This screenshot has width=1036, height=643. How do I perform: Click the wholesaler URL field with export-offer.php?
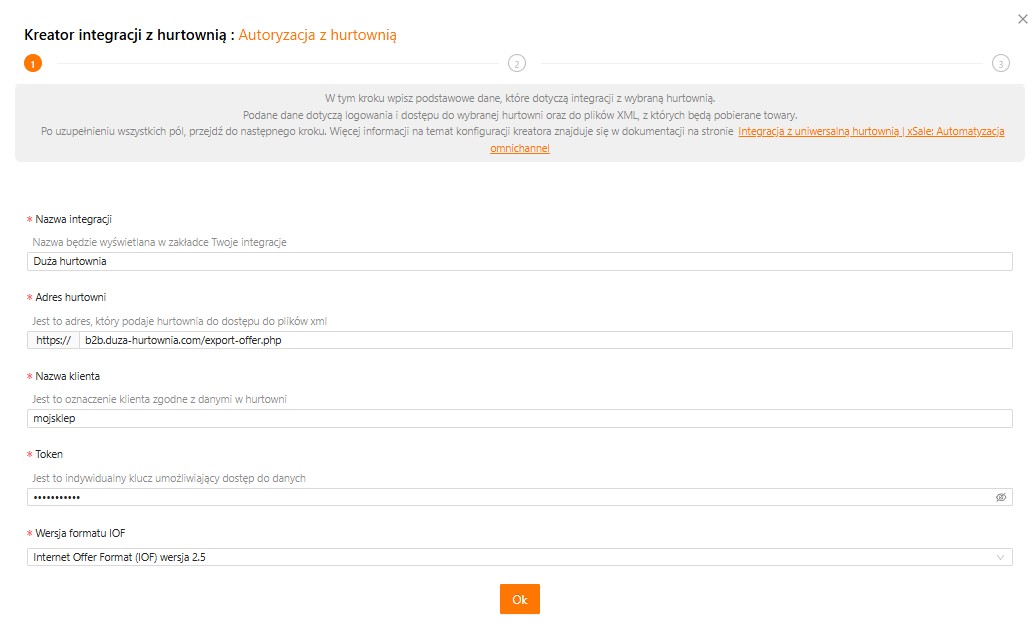pos(544,340)
